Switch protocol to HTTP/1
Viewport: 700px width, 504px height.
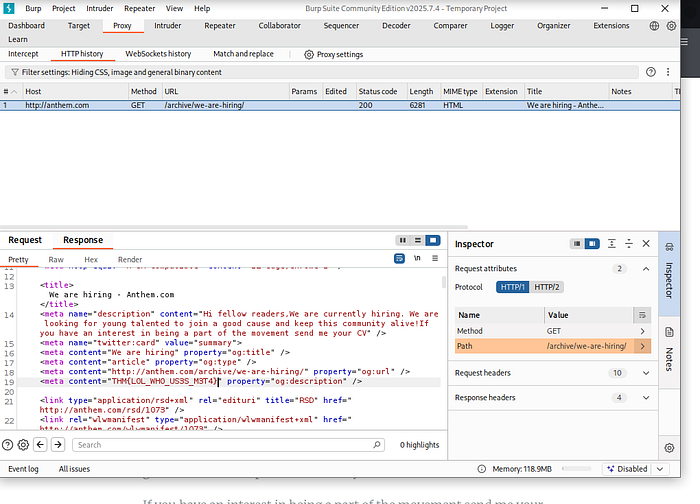click(x=512, y=287)
